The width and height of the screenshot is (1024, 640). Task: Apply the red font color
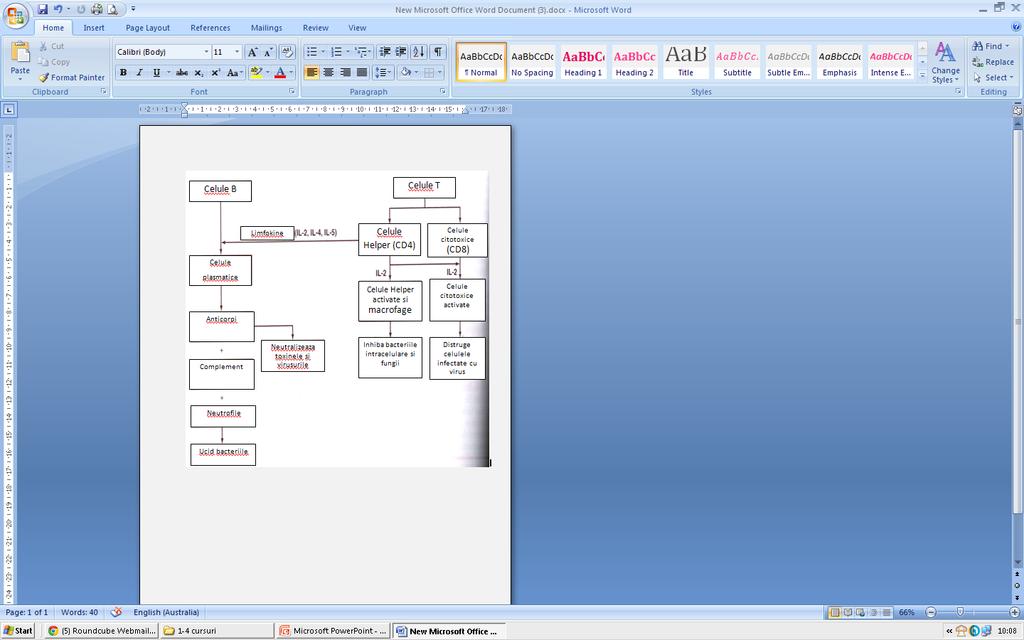280,72
